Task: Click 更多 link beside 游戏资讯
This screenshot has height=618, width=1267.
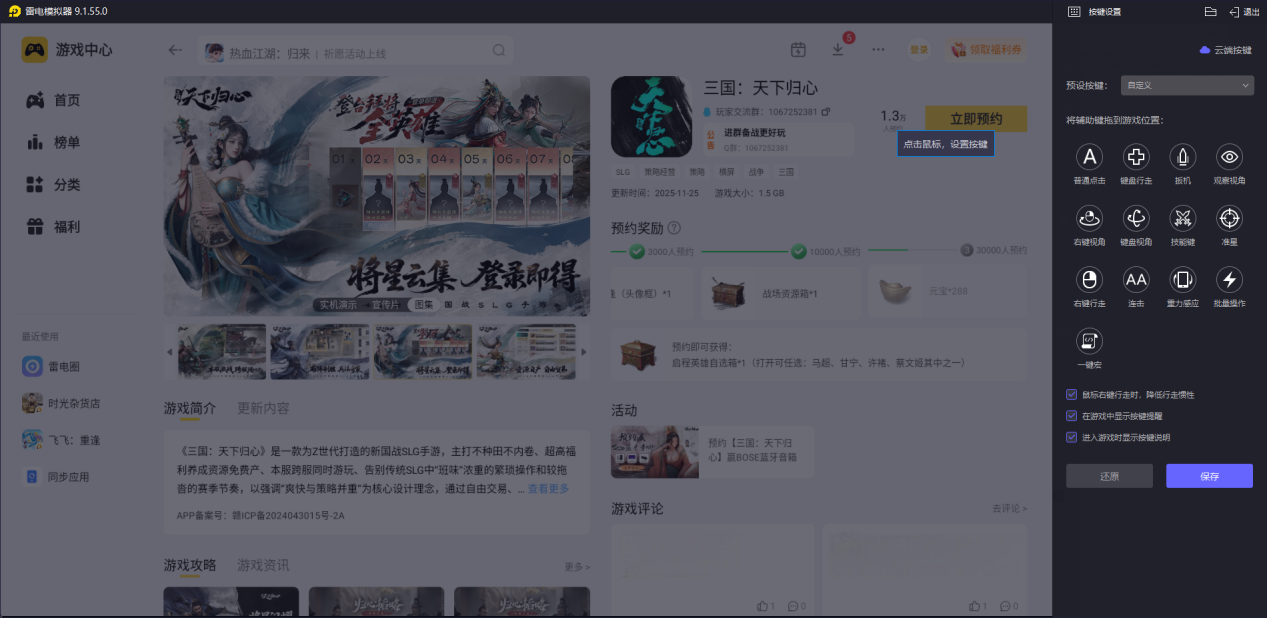Action: 577,567
